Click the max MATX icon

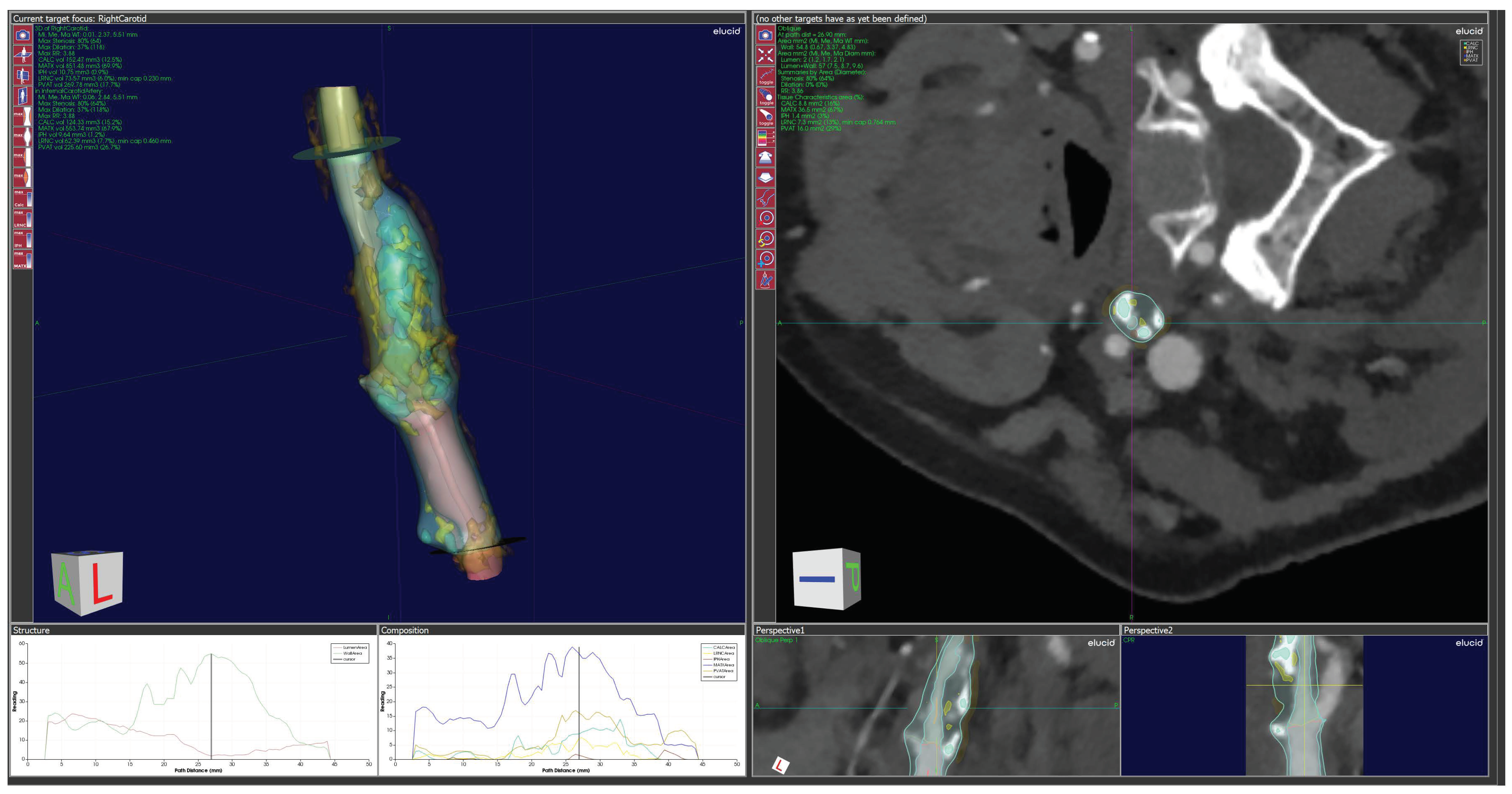click(x=22, y=260)
